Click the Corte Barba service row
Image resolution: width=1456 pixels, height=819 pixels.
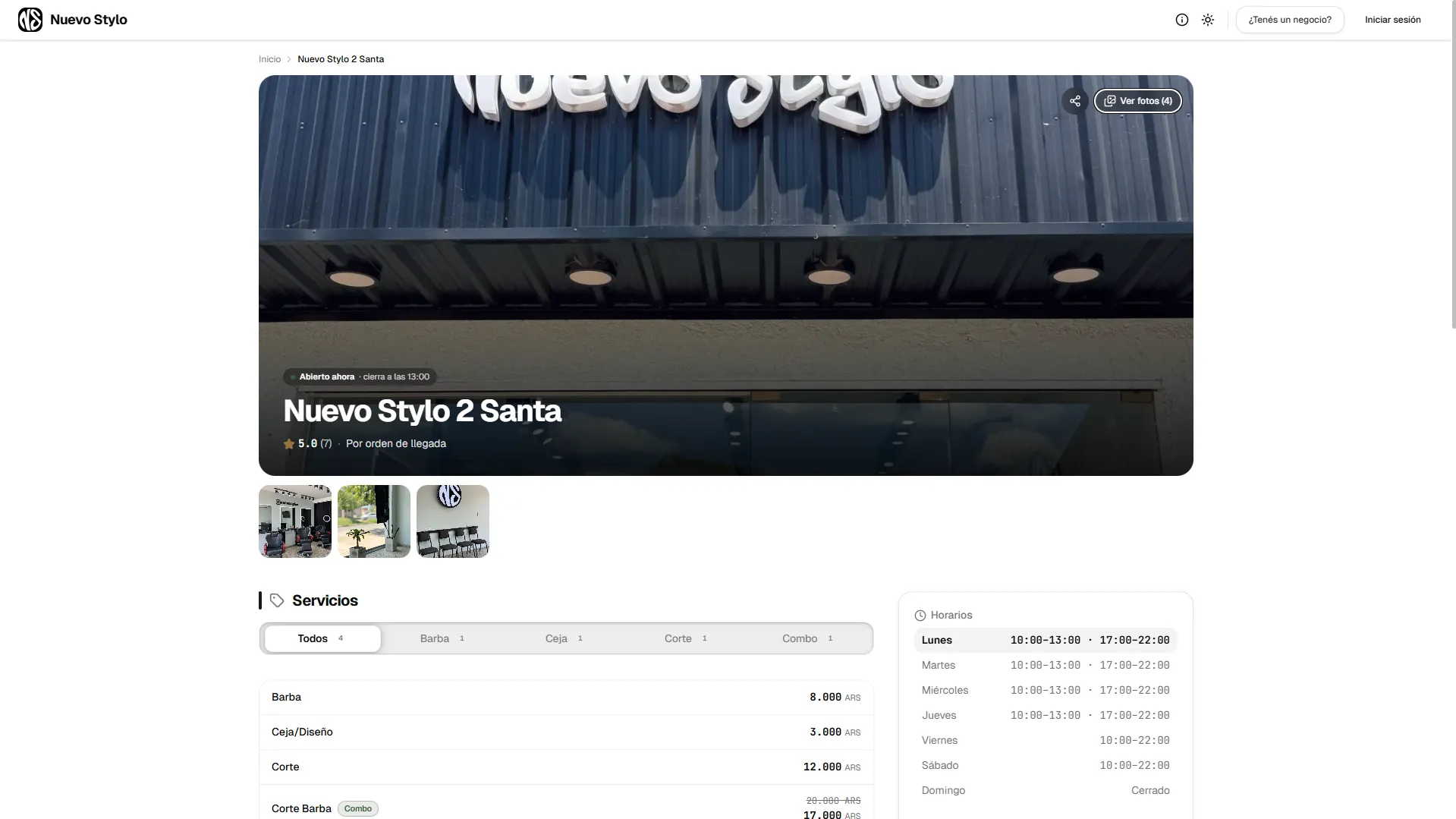(x=566, y=802)
